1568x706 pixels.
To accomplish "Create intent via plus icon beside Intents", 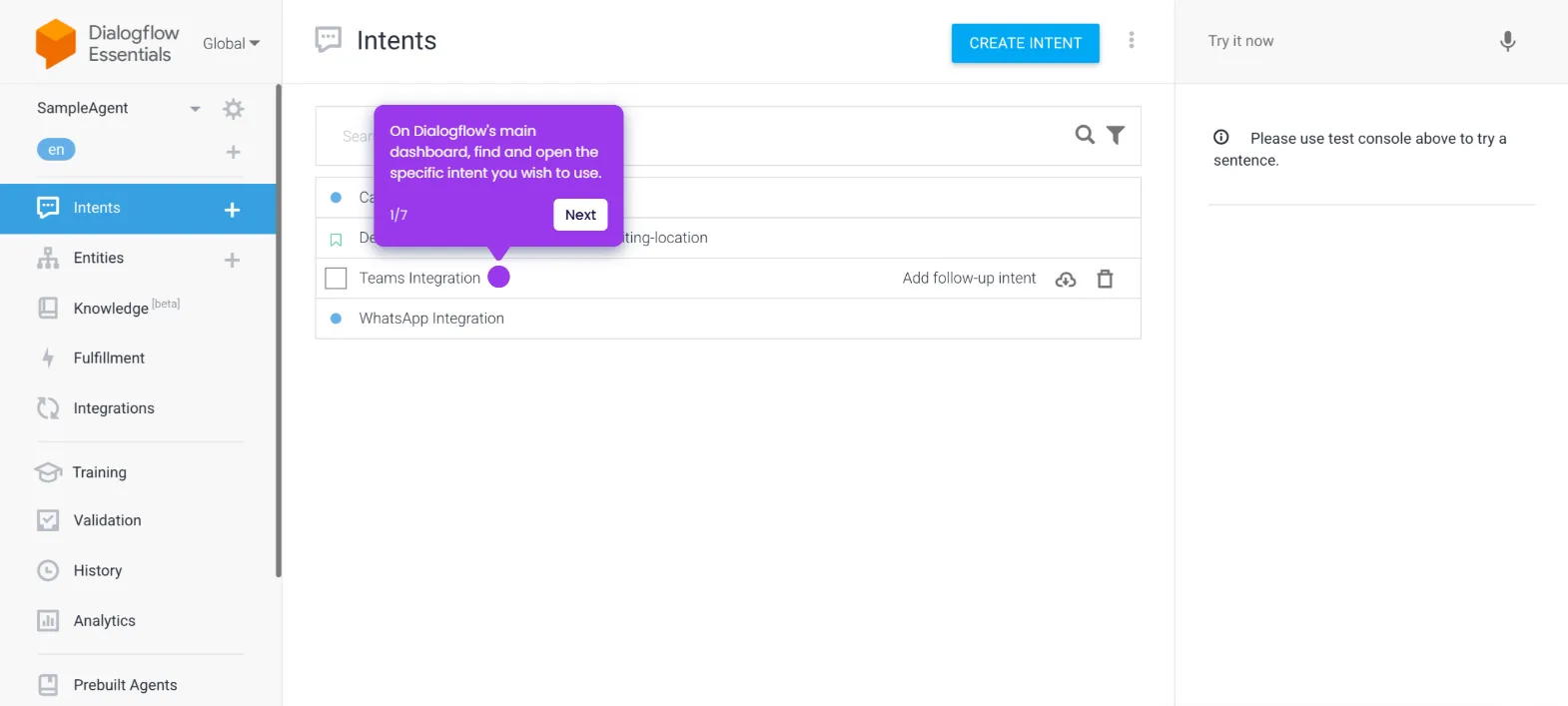I will 232,210.
